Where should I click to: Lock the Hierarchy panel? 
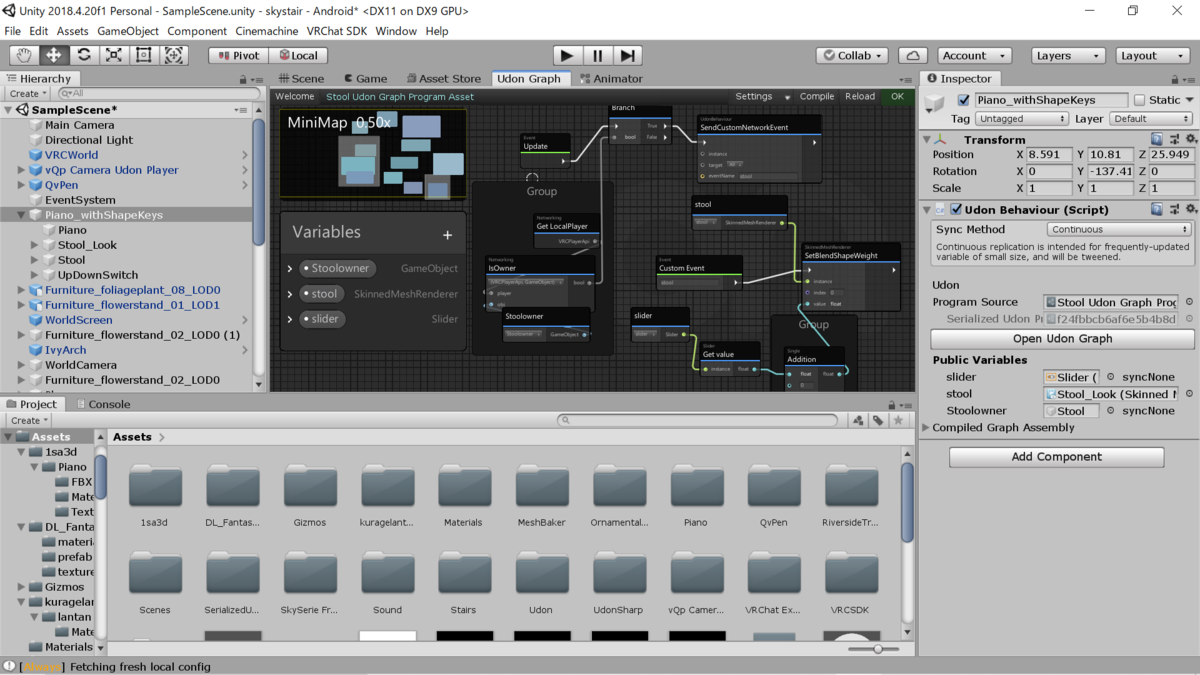(242, 78)
